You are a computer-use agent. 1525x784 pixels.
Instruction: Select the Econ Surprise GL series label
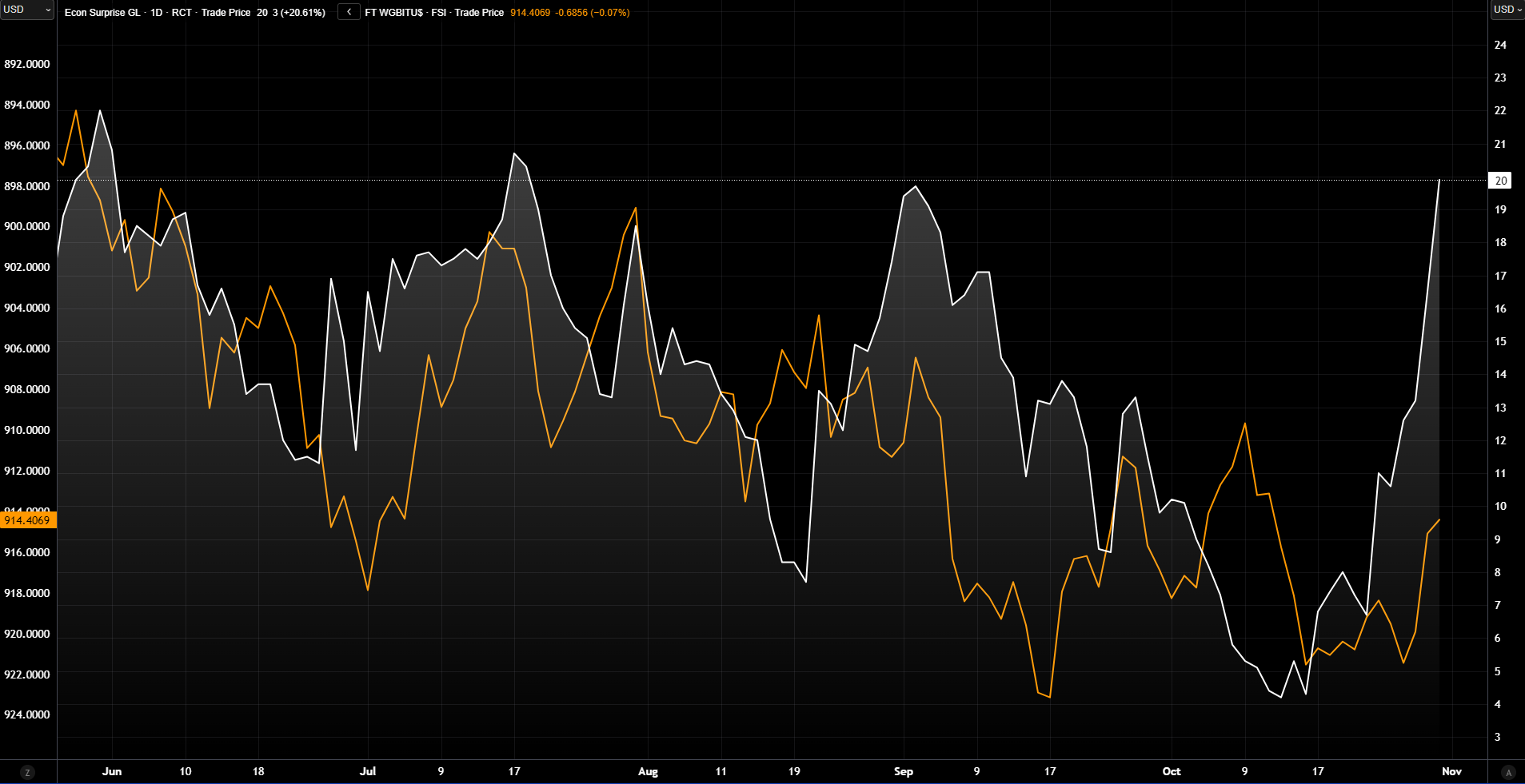click(102, 13)
